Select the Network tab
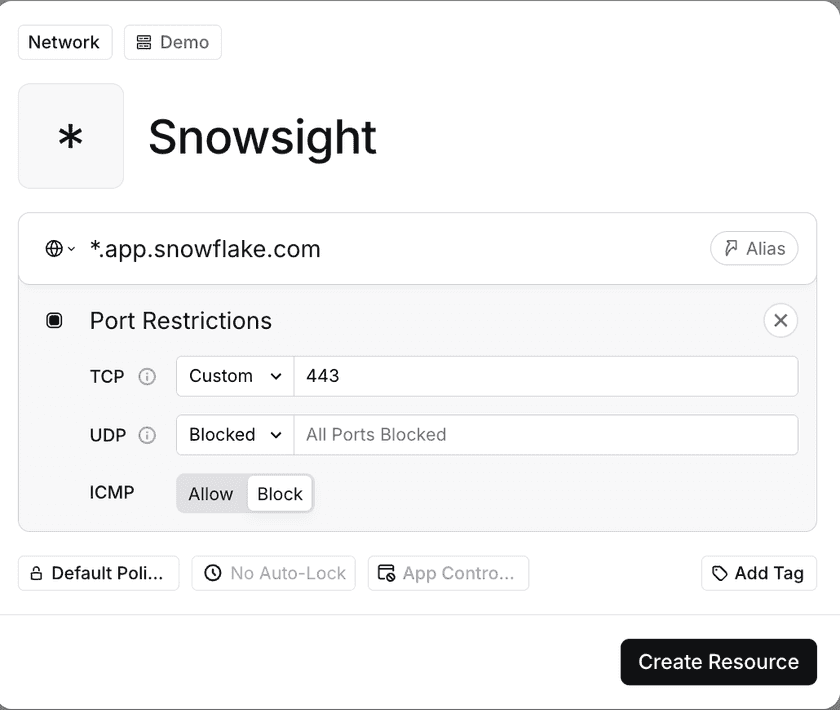Image resolution: width=840 pixels, height=710 pixels. click(x=64, y=42)
